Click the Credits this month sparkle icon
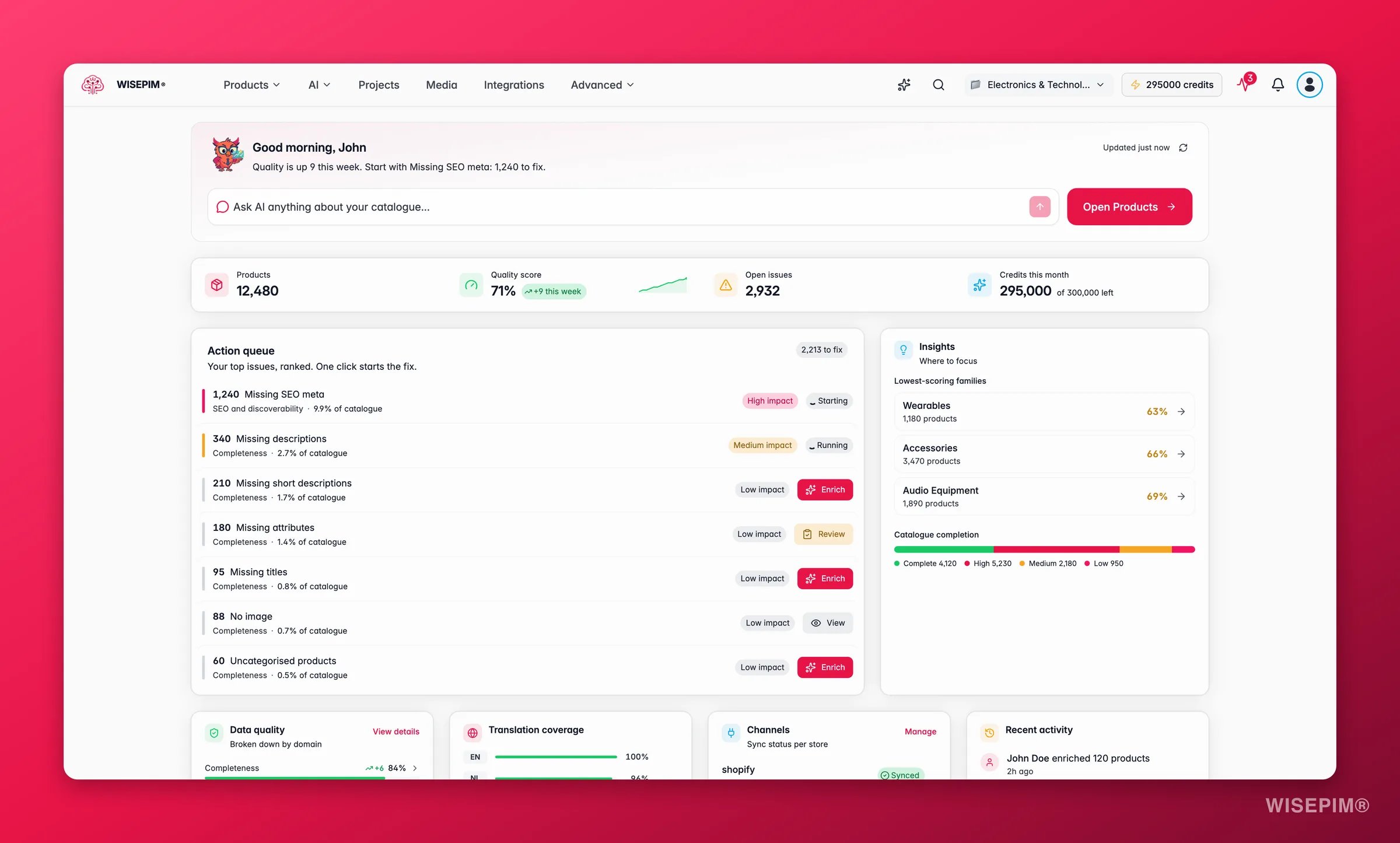This screenshot has width=1400, height=843. 979,285
